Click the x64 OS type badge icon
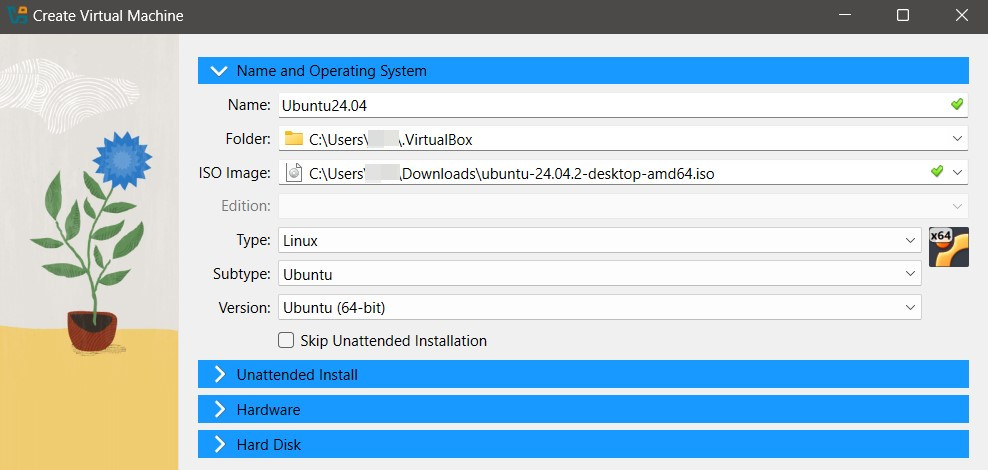This screenshot has width=988, height=470. 948,247
